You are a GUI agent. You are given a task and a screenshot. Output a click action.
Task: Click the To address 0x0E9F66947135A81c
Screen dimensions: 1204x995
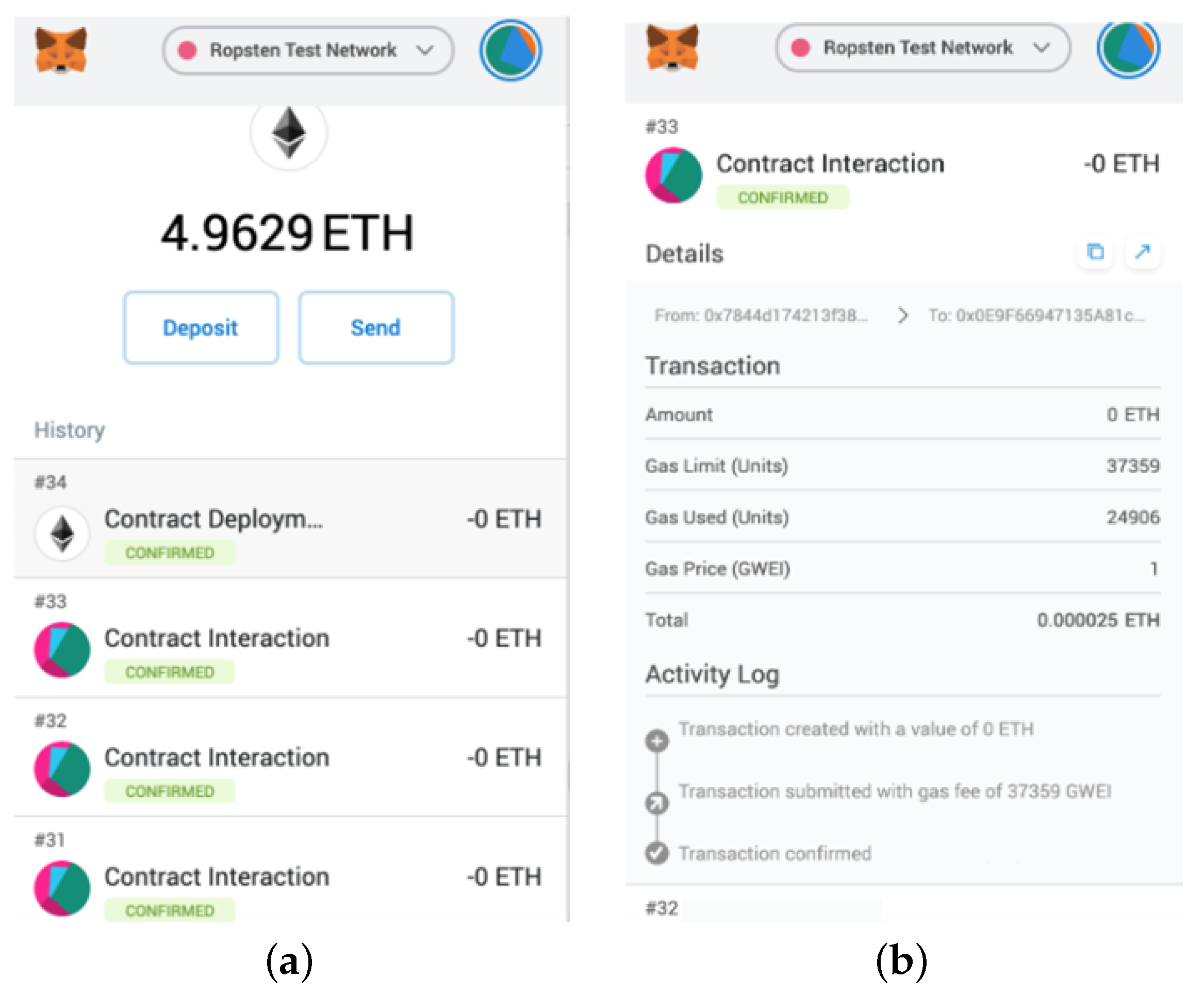(x=1035, y=315)
